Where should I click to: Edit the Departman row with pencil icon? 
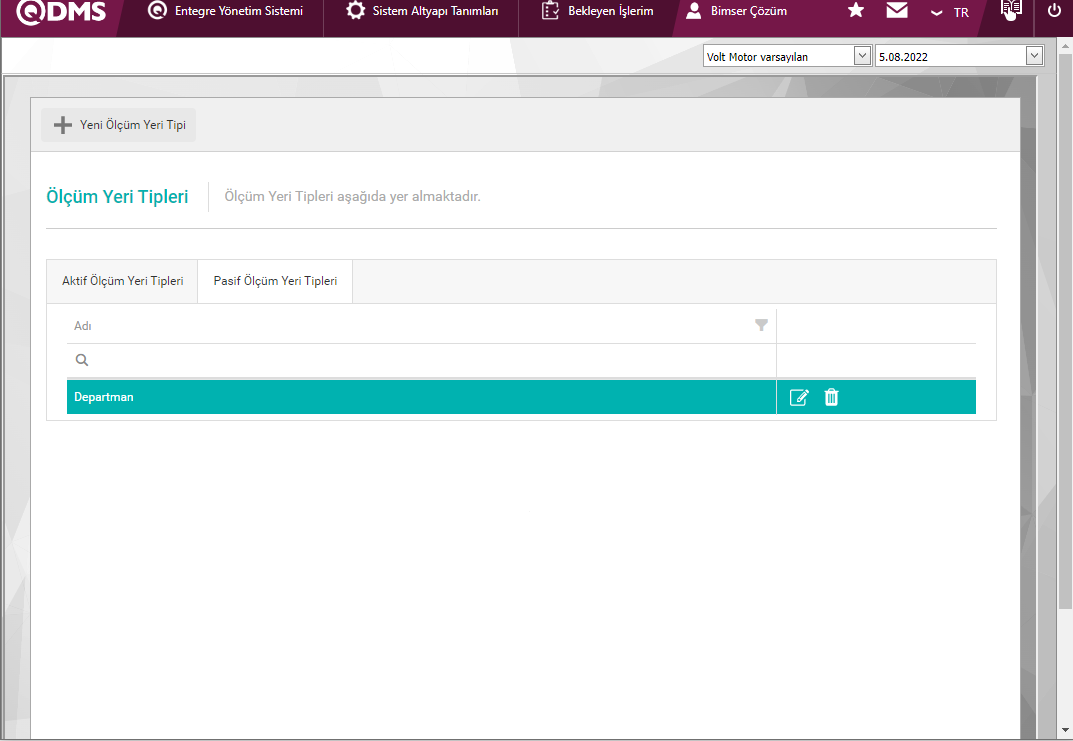click(x=799, y=398)
